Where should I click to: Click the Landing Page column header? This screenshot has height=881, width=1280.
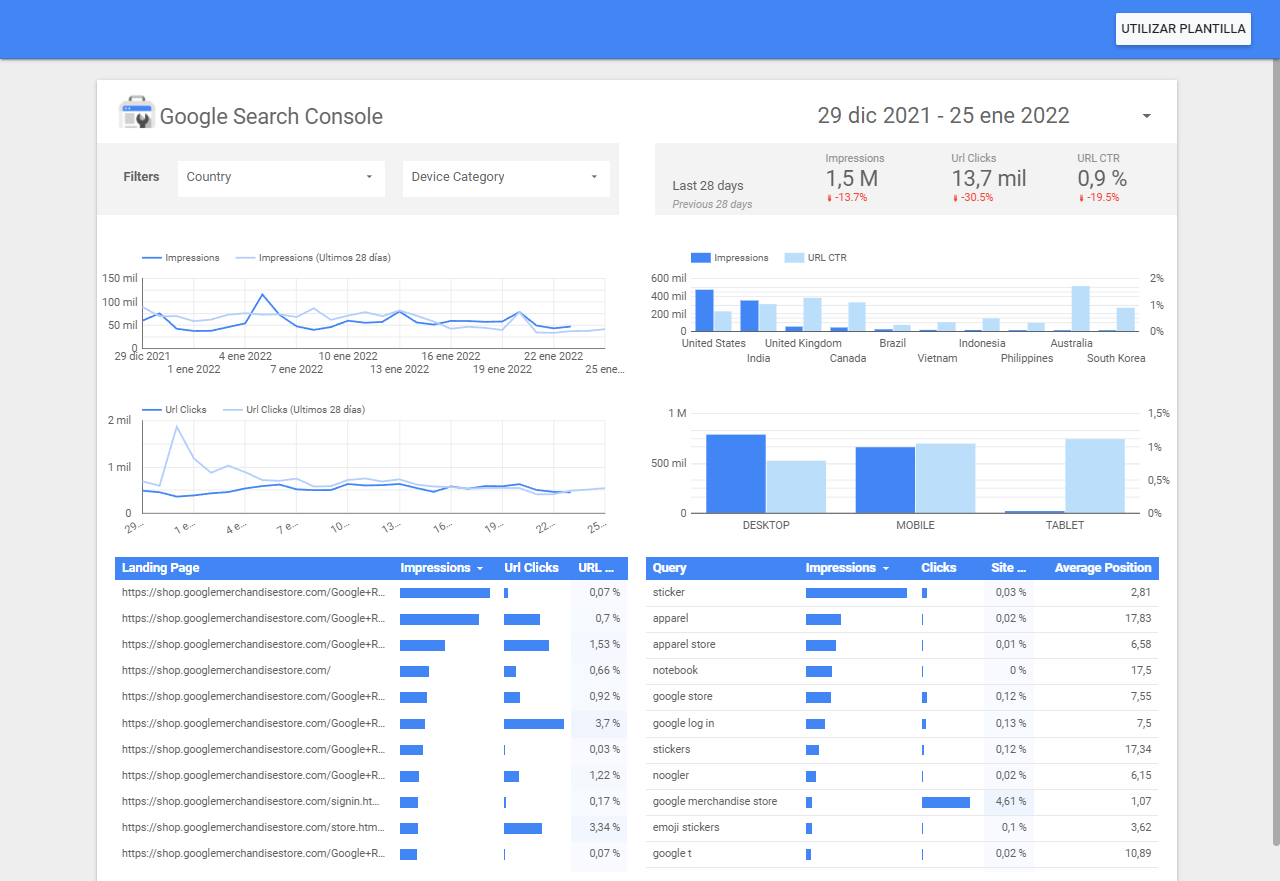(x=160, y=568)
